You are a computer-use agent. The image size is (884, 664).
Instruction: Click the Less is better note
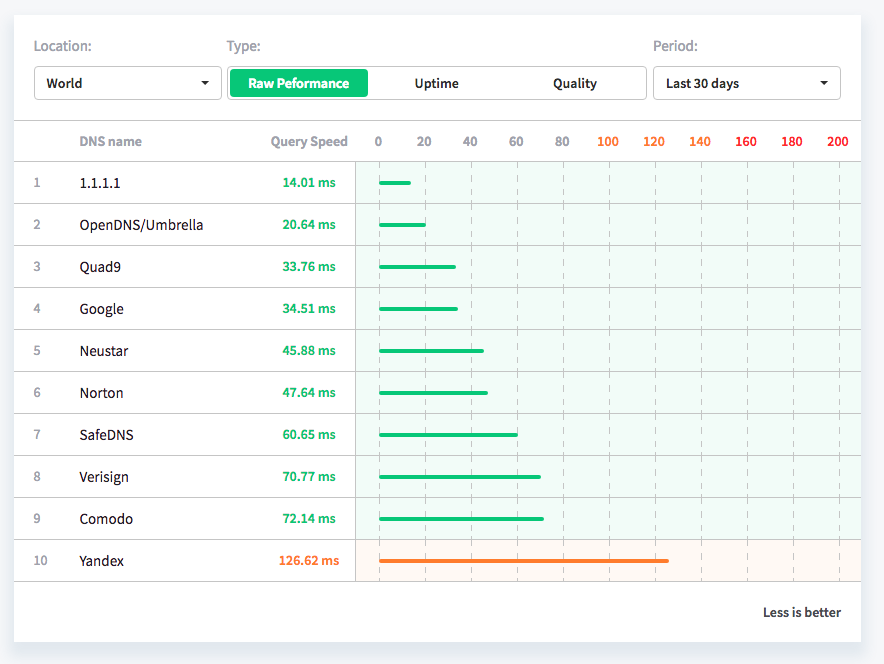tap(802, 612)
